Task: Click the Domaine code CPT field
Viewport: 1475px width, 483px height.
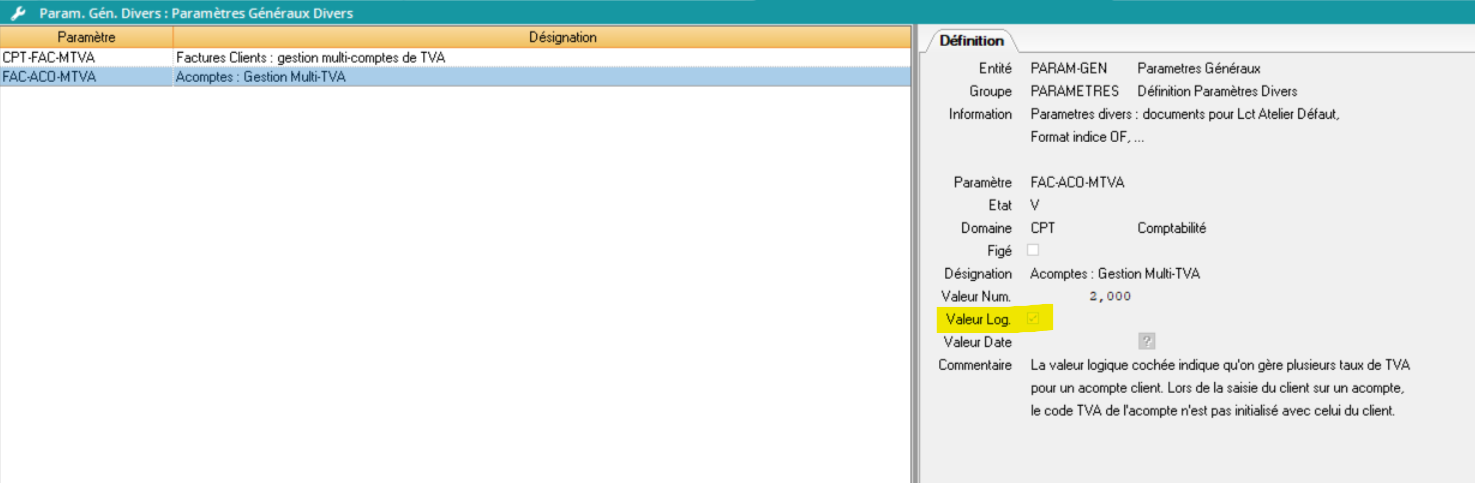Action: click(1042, 228)
